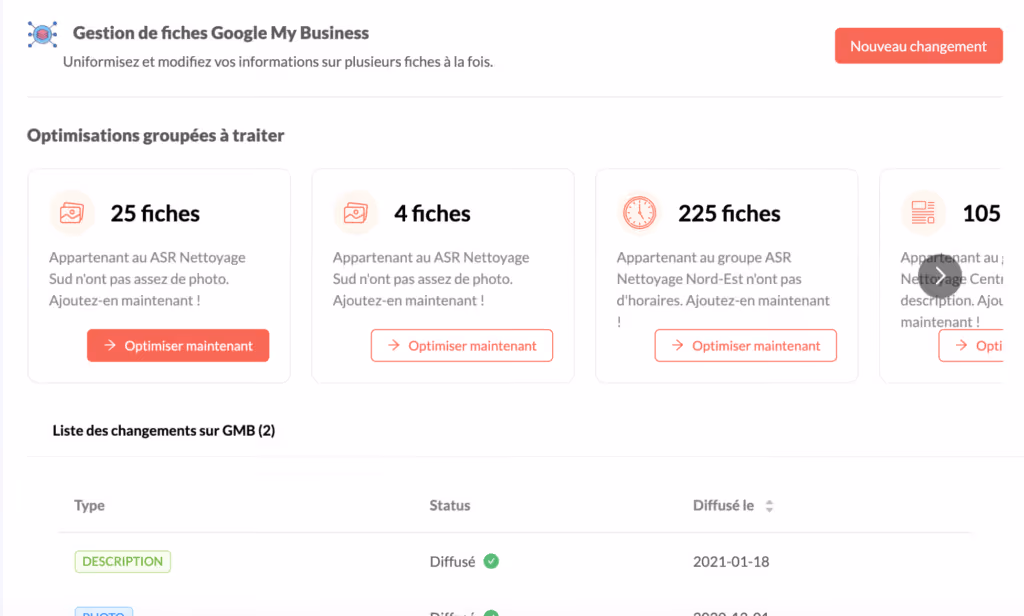Click the Uniformisez et modifiez subtitle text
Viewport: 1024px width, 616px height.
point(278,62)
